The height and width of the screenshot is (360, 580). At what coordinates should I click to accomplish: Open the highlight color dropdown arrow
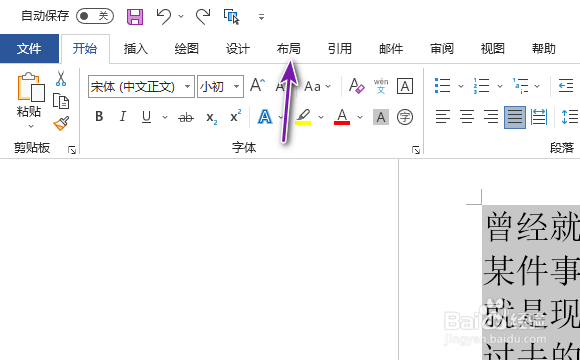coord(321,117)
